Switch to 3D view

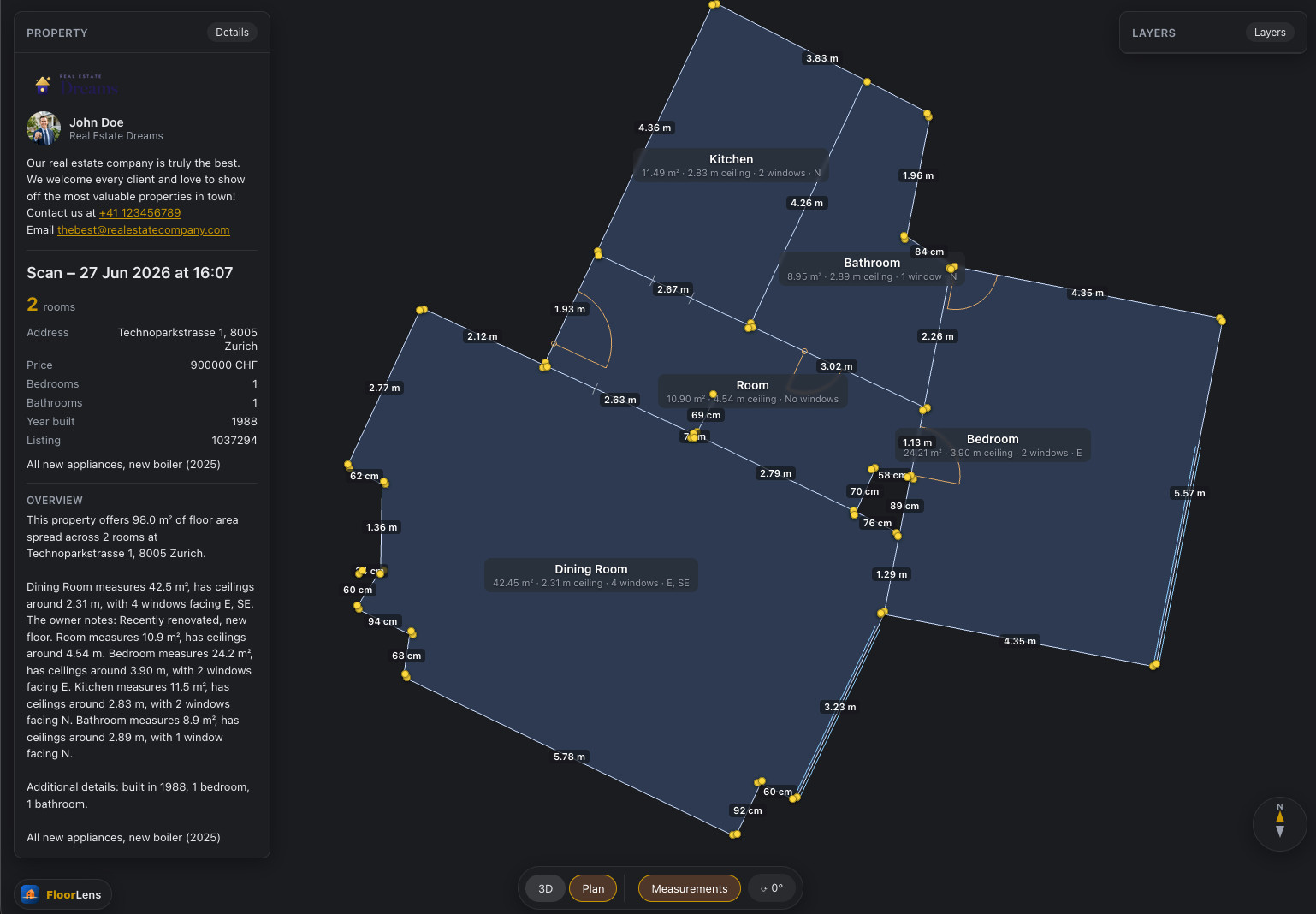(545, 888)
